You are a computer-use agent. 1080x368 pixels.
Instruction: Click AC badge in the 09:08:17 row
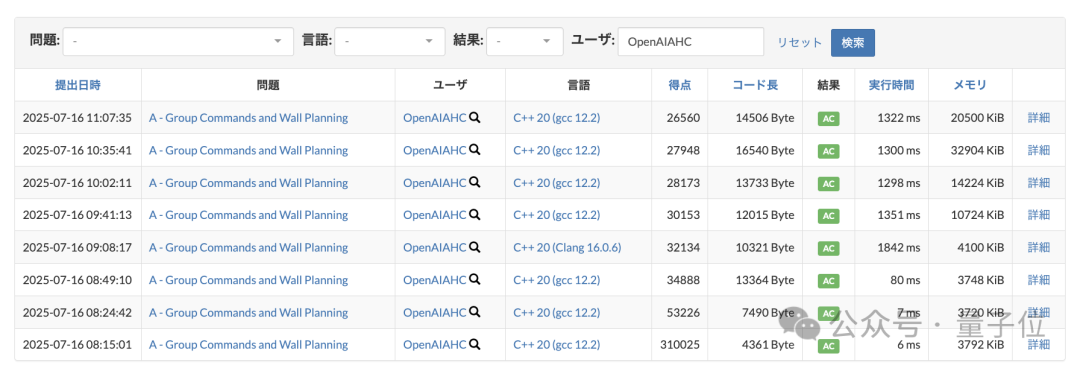829,248
